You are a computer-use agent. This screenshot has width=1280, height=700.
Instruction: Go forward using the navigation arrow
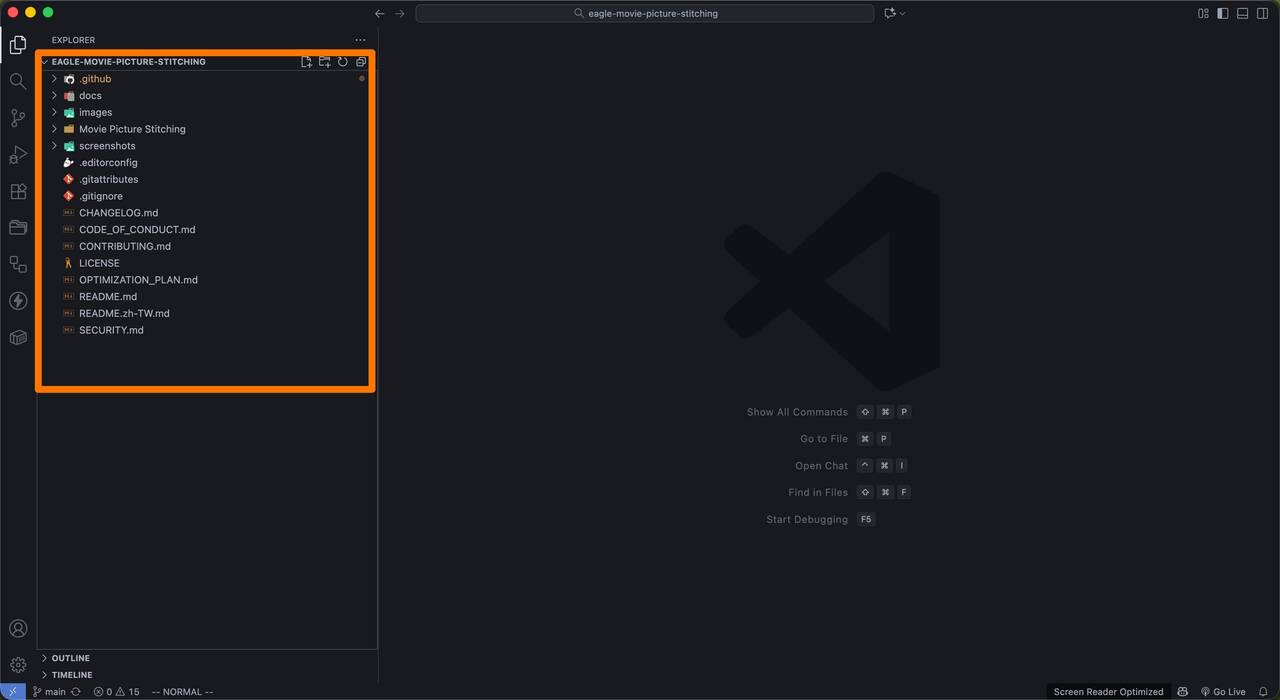[x=400, y=13]
